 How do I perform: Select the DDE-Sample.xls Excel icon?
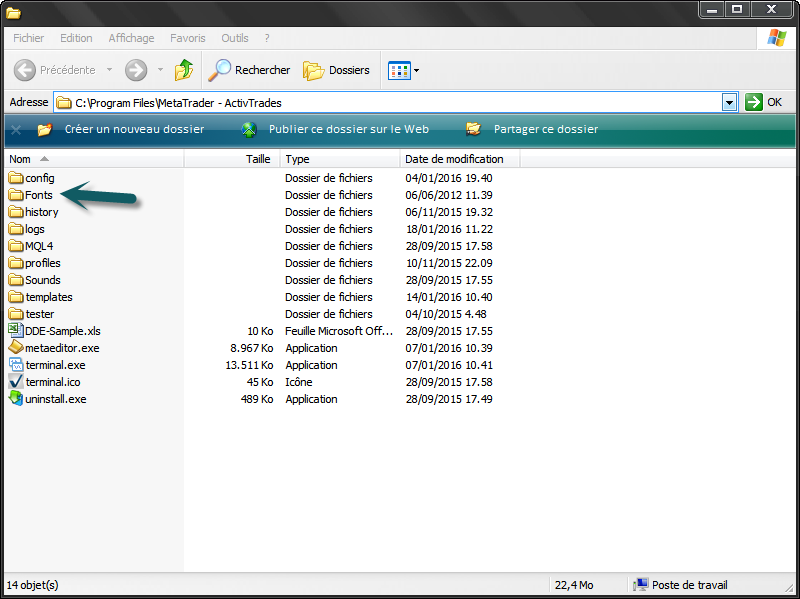tap(16, 331)
